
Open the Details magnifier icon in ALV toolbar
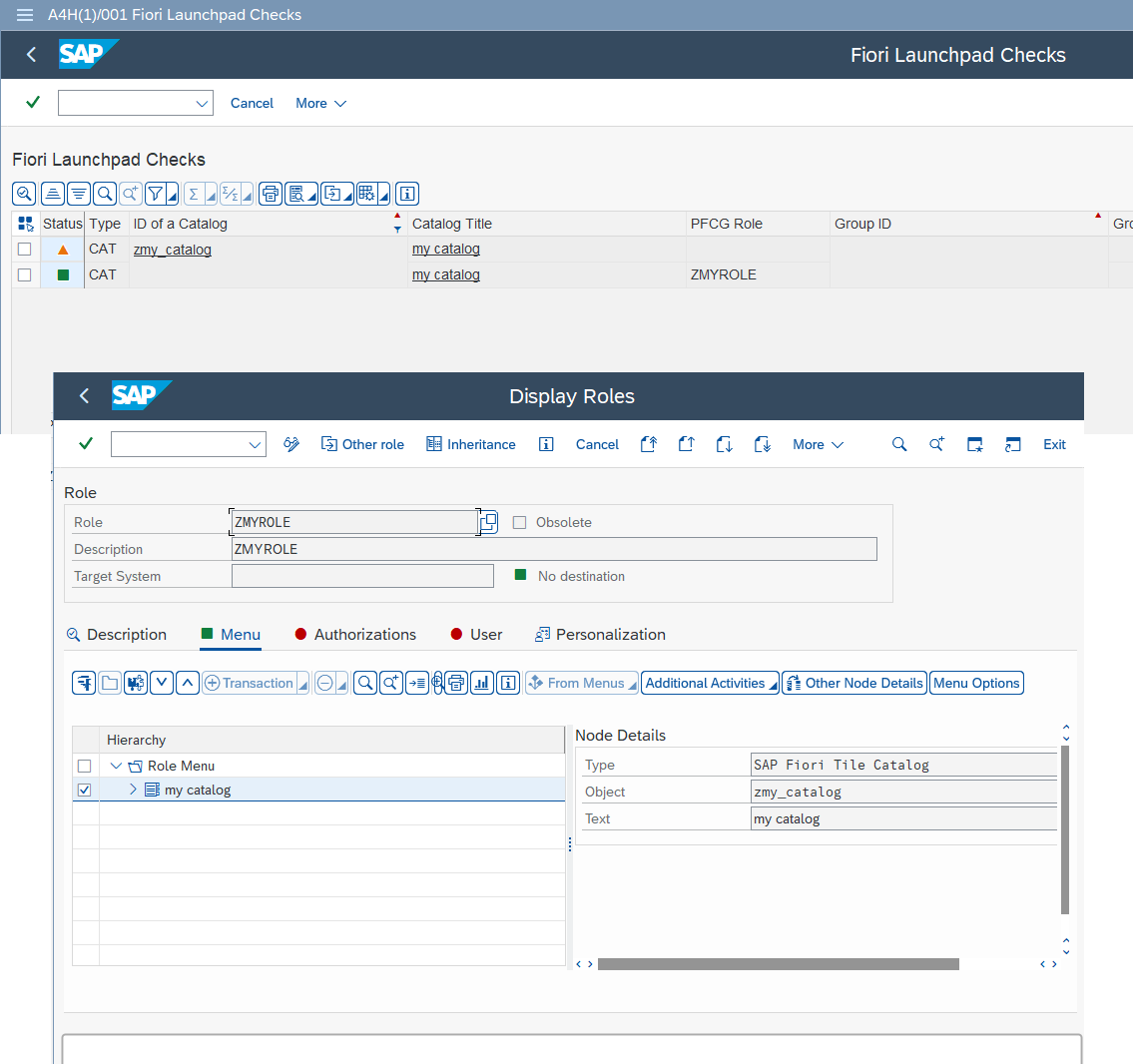24,194
